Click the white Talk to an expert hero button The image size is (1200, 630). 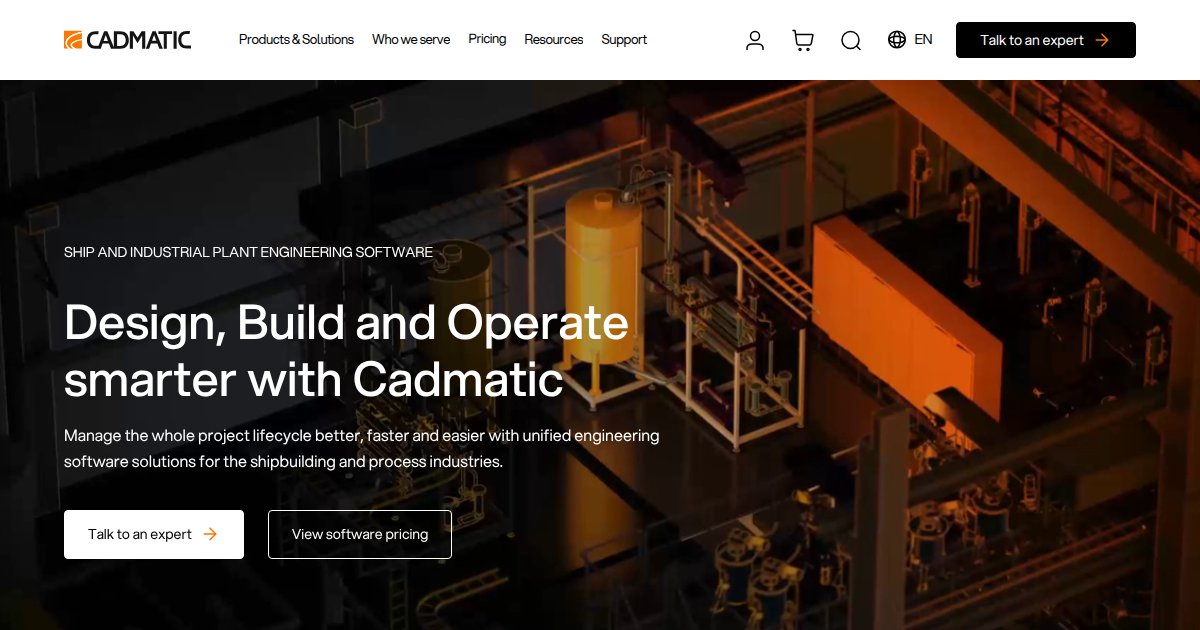(154, 534)
